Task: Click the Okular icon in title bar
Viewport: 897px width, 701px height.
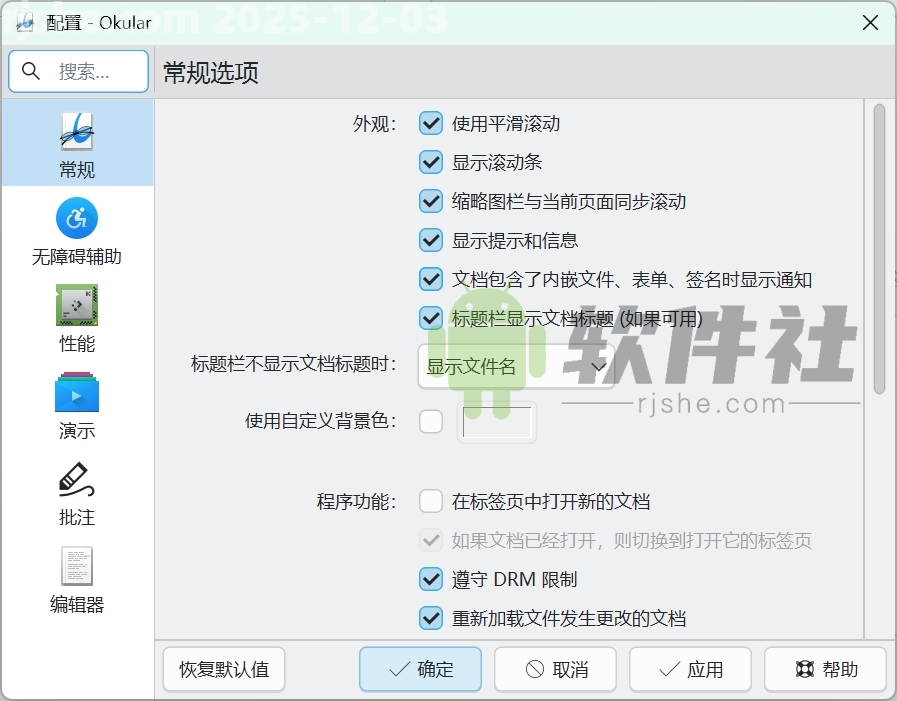Action: click(x=23, y=21)
